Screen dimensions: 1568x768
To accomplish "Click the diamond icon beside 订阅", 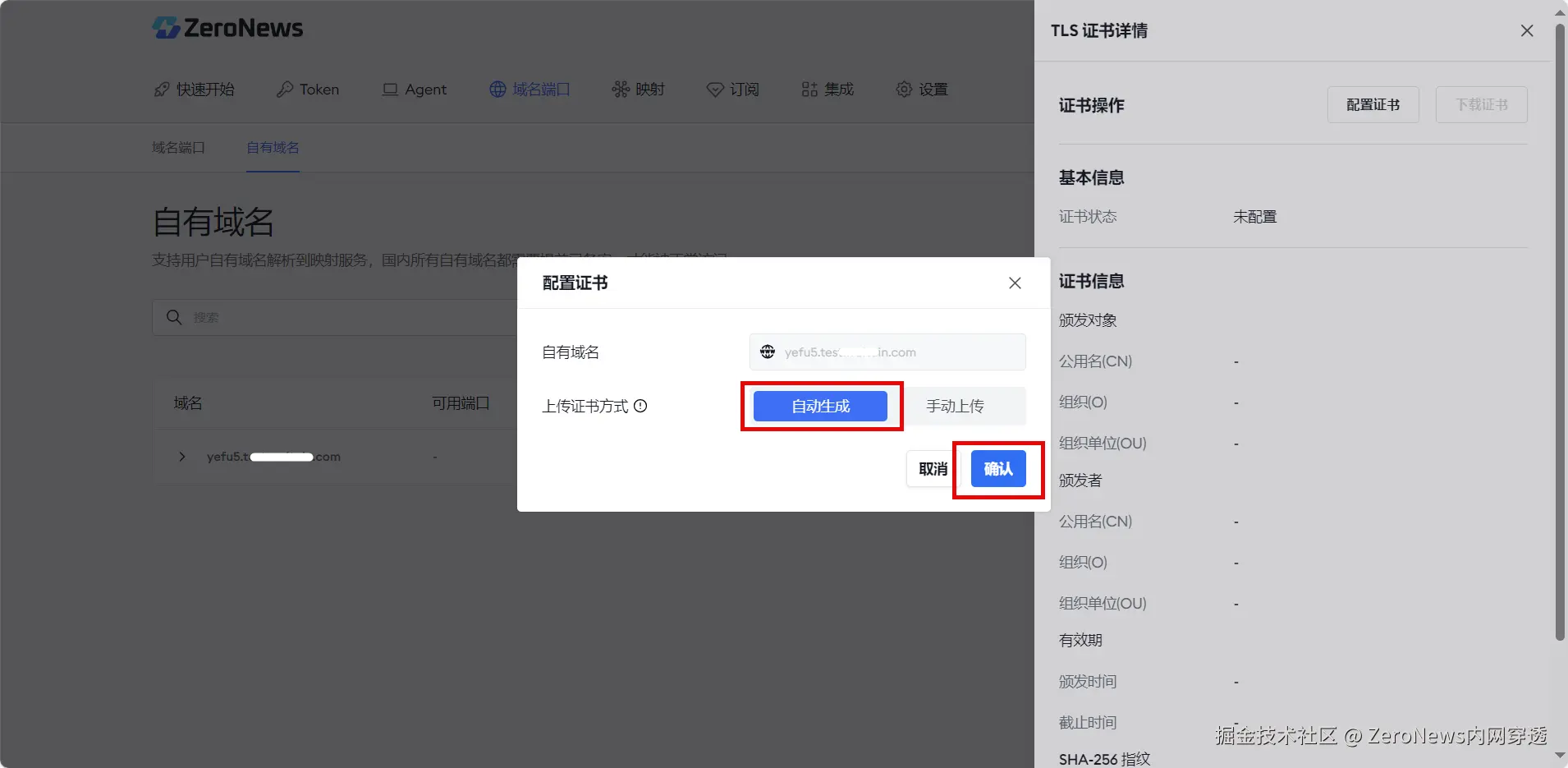I will pos(715,90).
